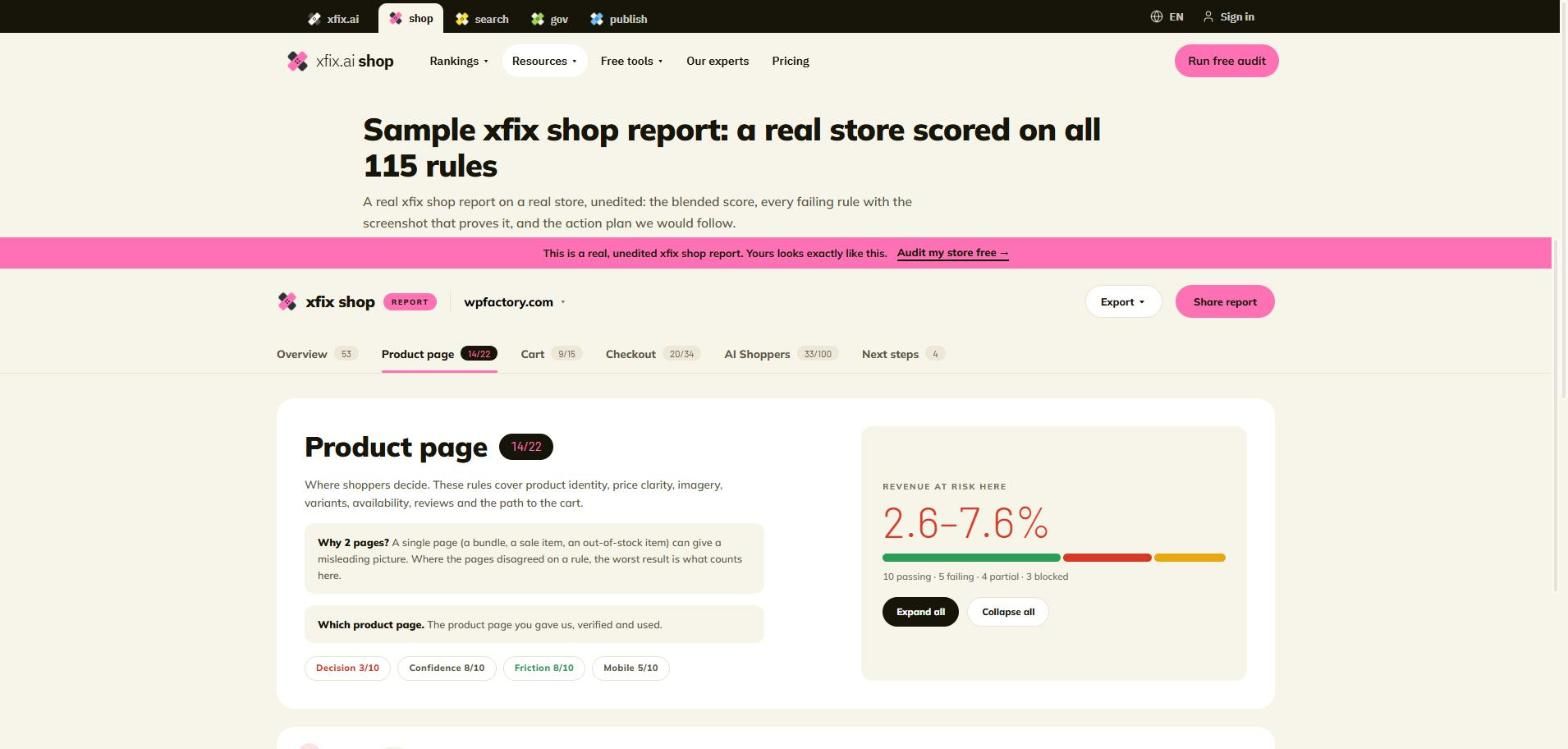Select the Product page tab
The width and height of the screenshot is (1568, 749).
439,354
